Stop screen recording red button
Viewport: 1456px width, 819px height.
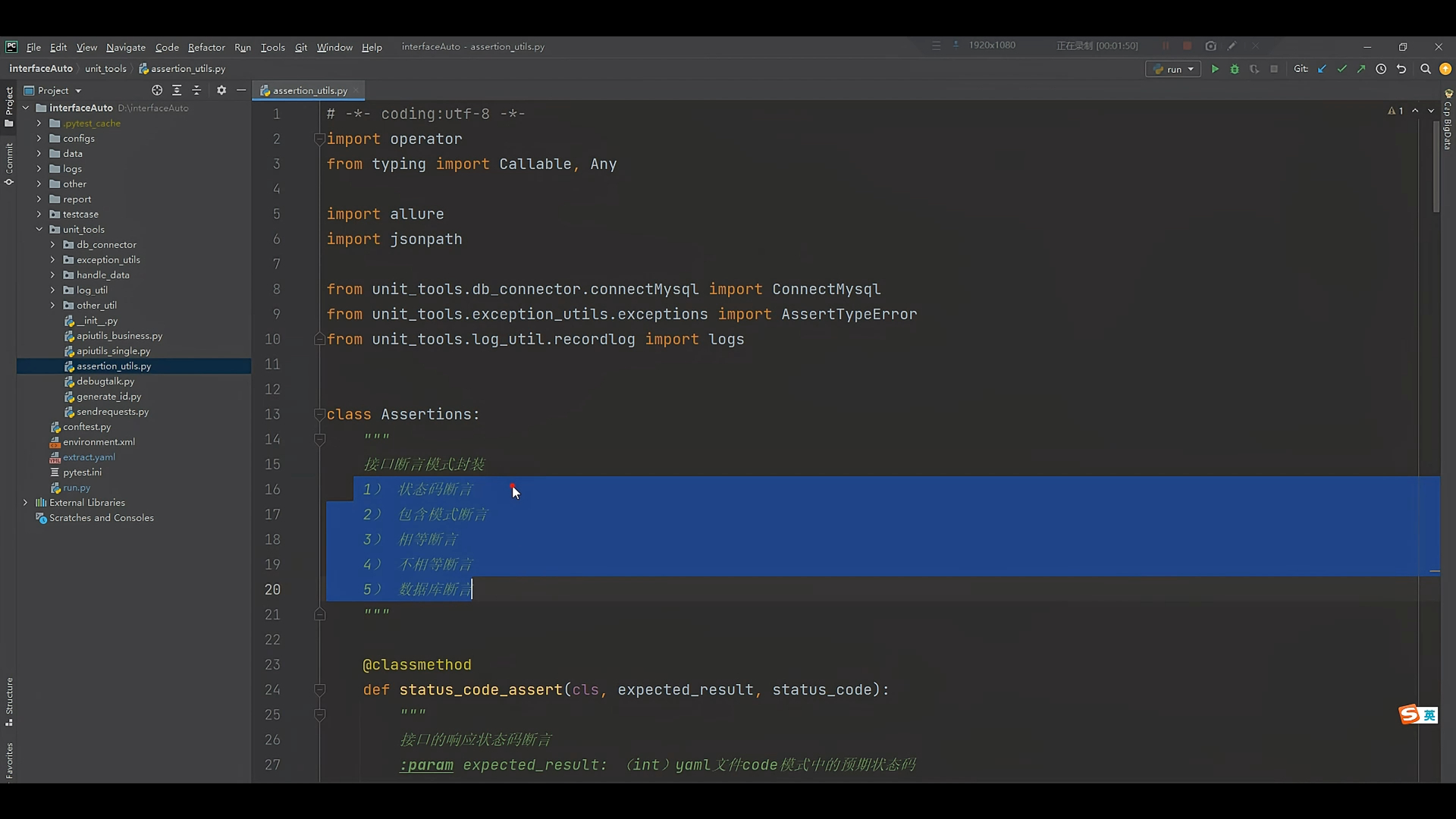tap(1188, 46)
